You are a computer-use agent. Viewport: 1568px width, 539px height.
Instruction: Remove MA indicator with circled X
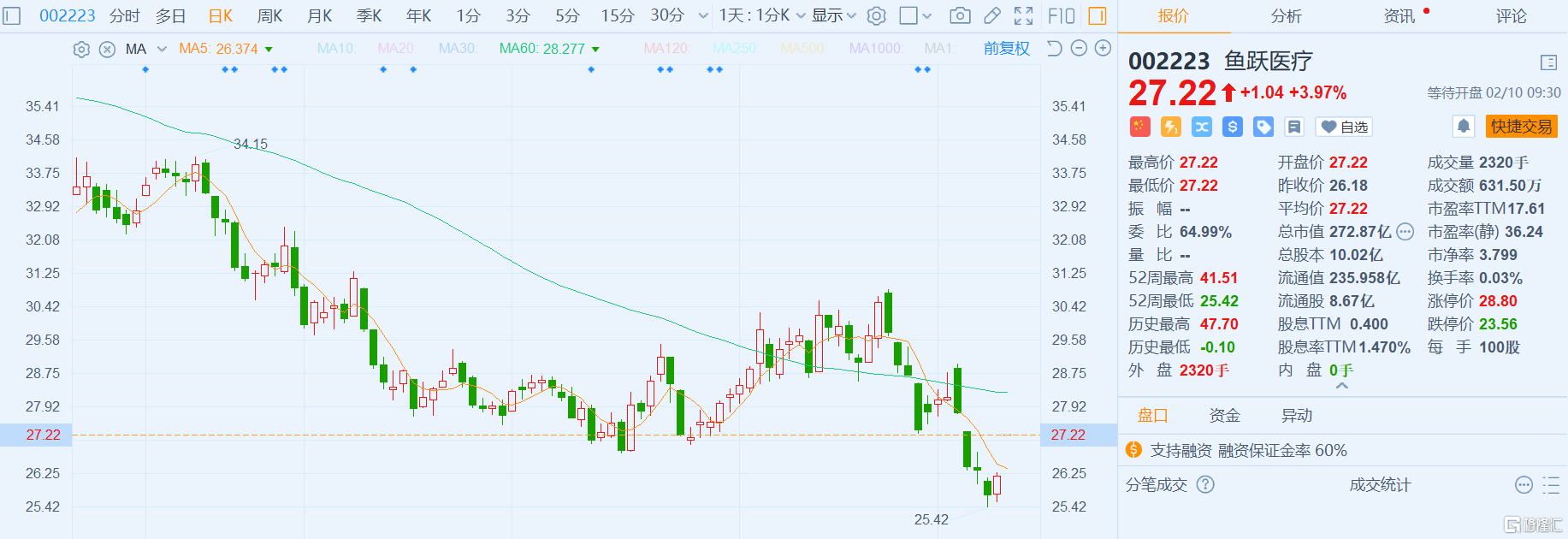pos(107,50)
